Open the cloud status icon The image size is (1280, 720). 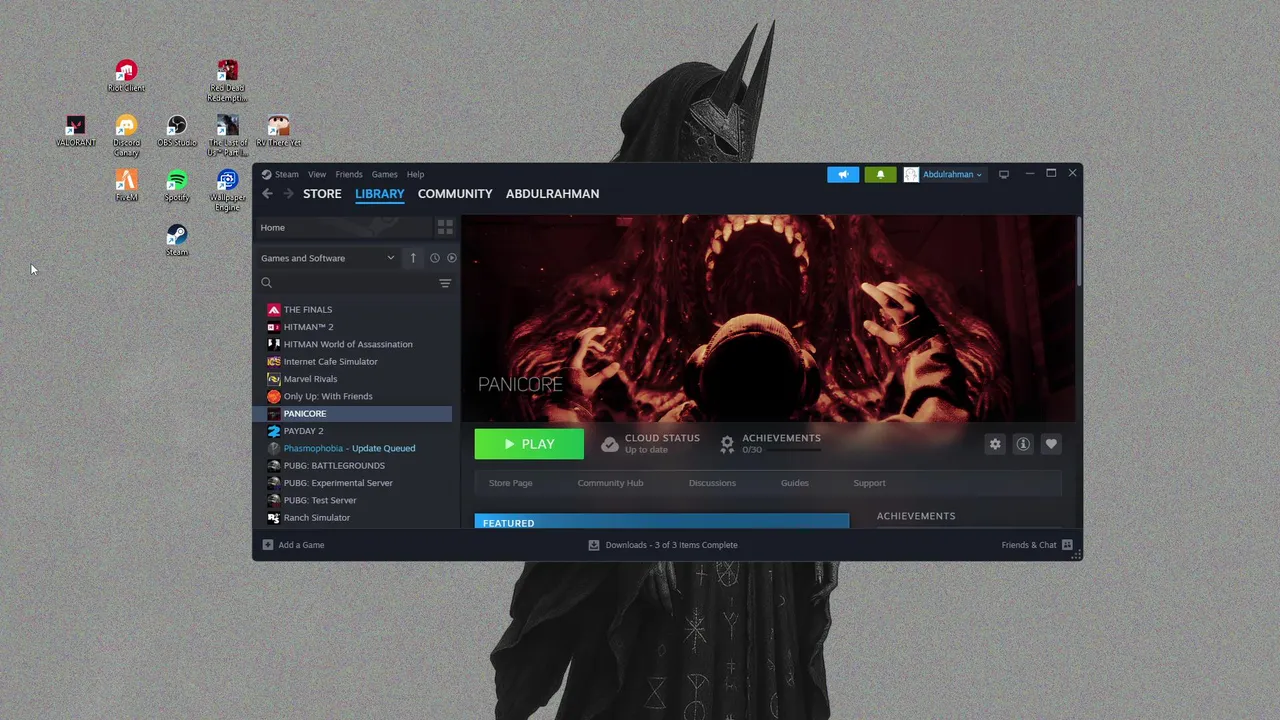coord(610,444)
